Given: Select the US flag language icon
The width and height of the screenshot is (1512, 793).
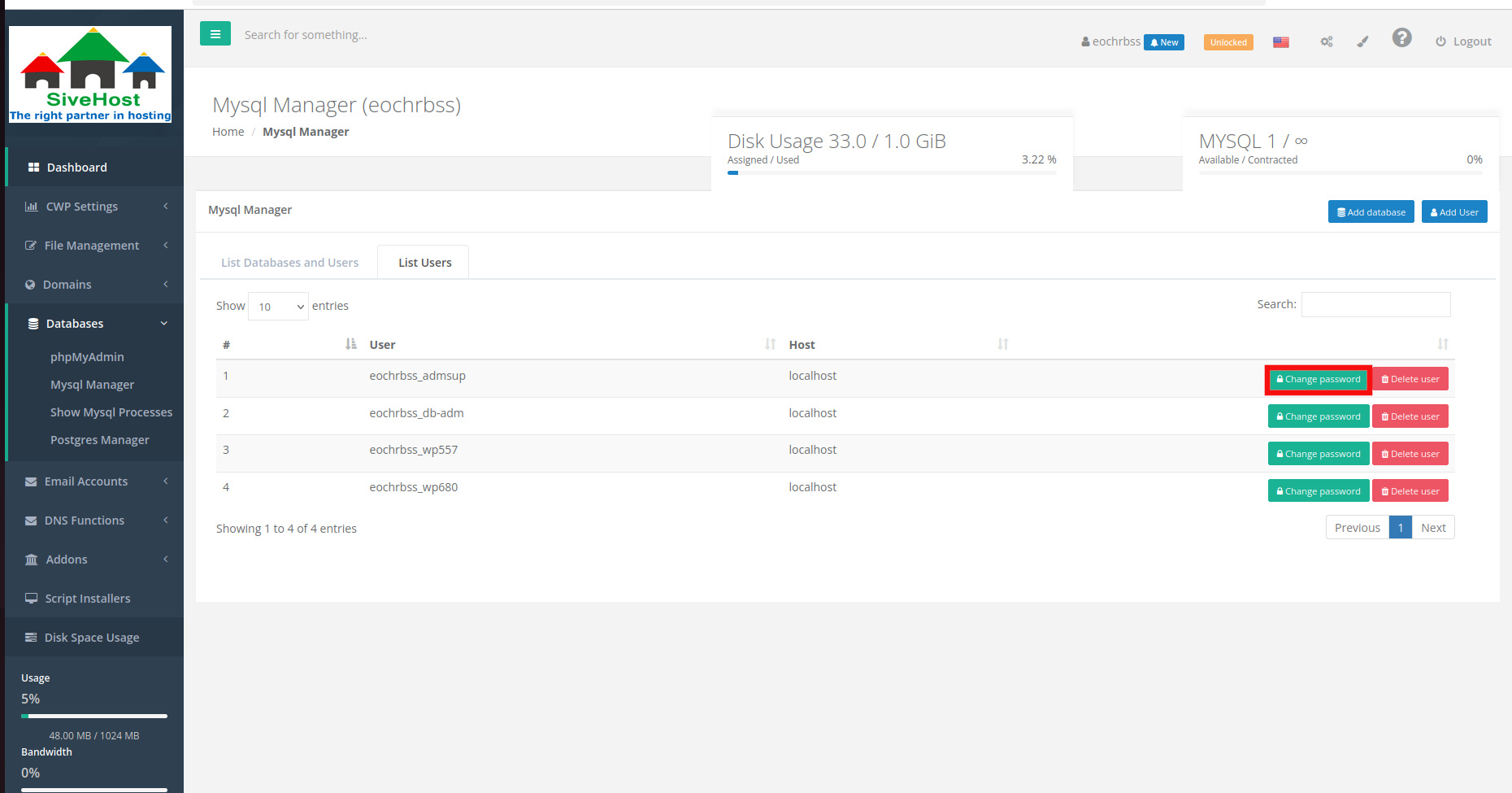Looking at the screenshot, I should (1281, 42).
